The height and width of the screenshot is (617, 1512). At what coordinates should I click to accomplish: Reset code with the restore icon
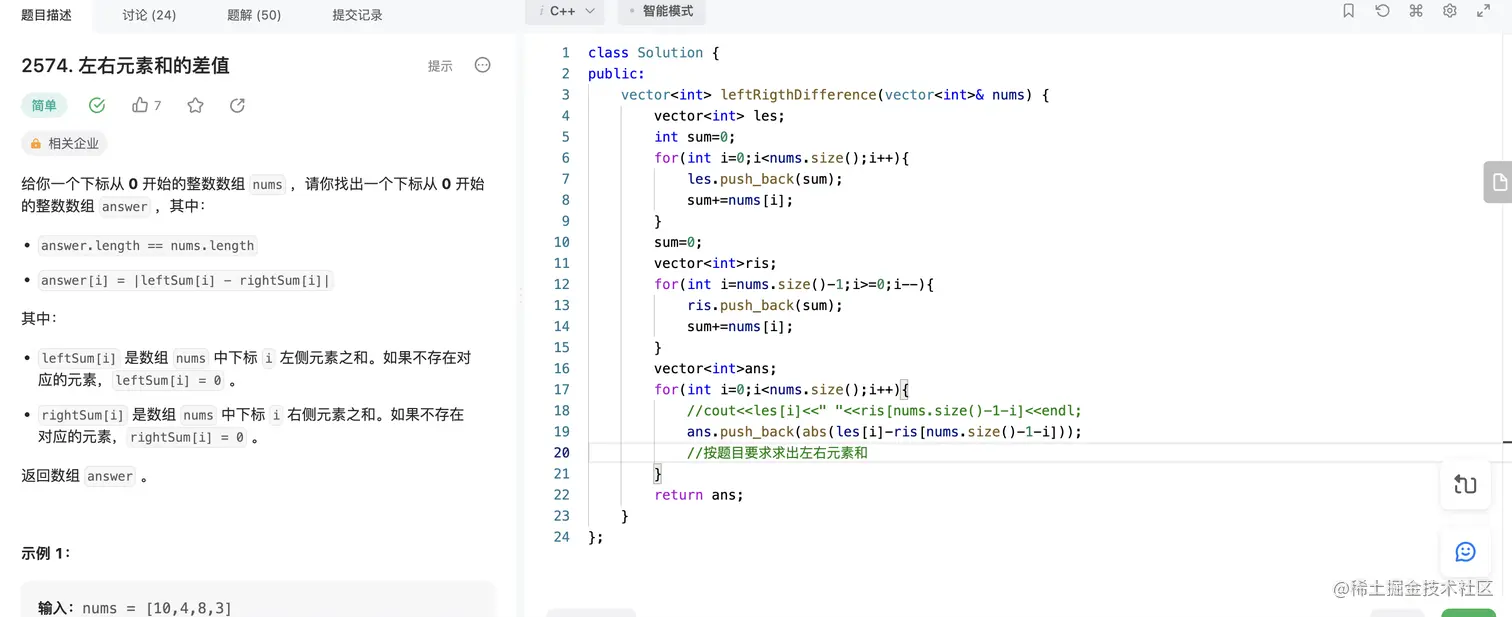1382,11
